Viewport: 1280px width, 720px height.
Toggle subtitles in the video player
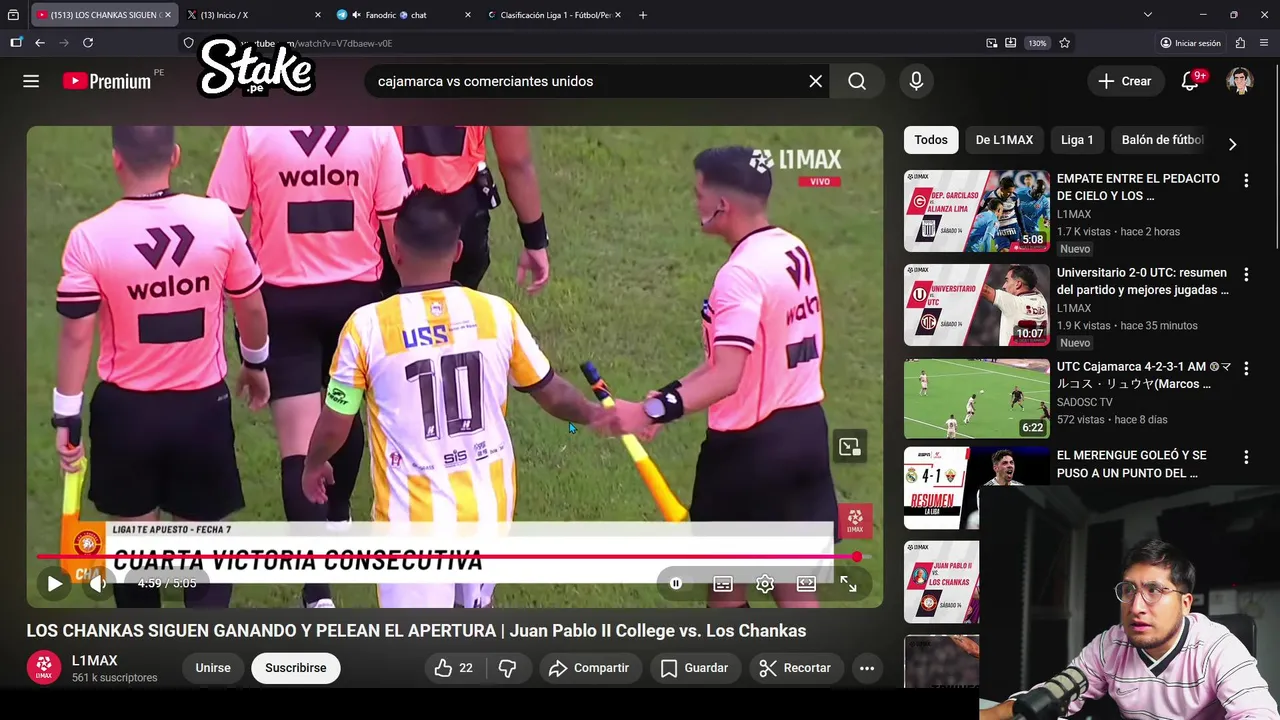pyautogui.click(x=722, y=583)
